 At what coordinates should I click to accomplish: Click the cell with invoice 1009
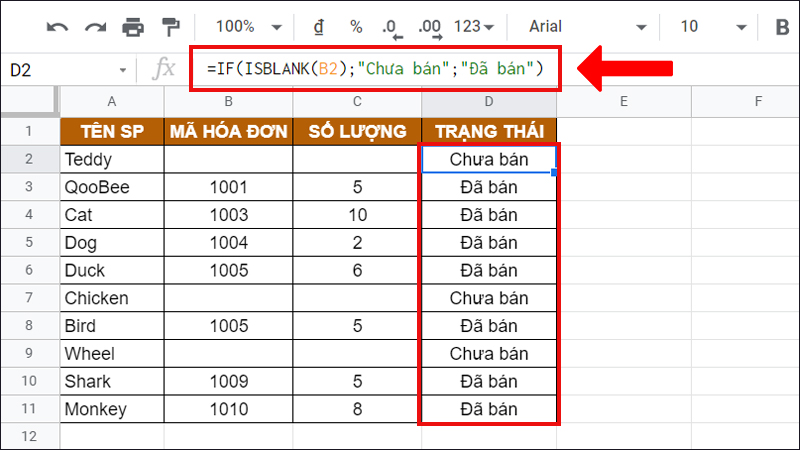tap(229, 382)
